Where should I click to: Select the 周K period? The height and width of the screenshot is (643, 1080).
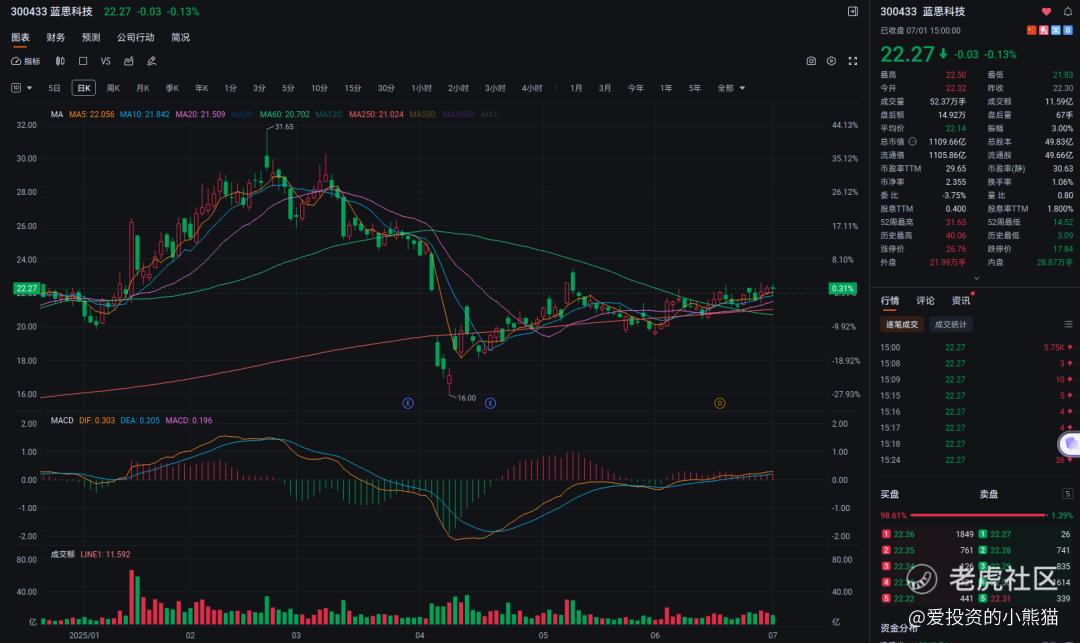113,88
